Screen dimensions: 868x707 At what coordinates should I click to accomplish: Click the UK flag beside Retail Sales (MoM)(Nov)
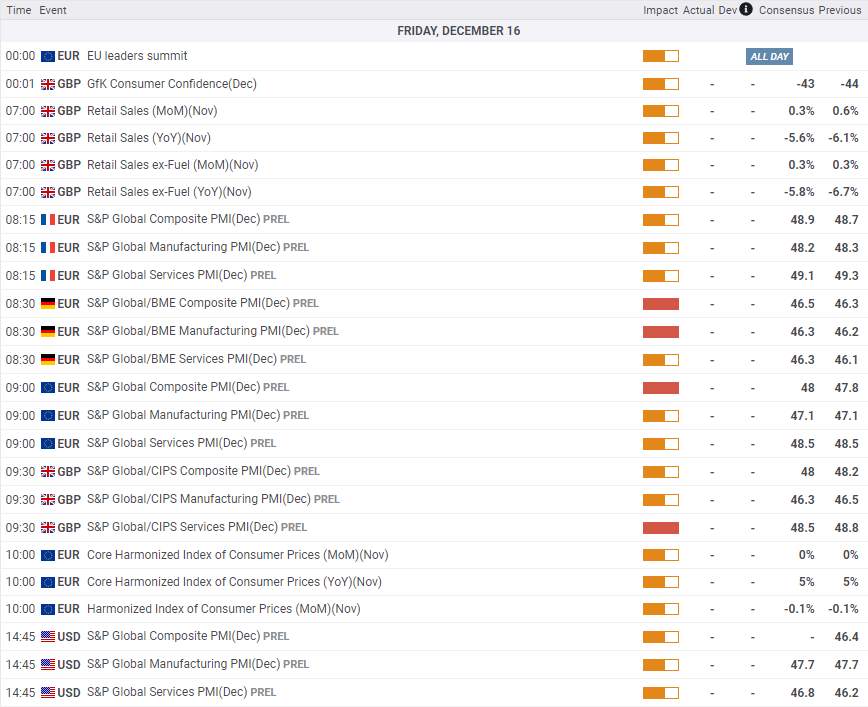click(48, 111)
